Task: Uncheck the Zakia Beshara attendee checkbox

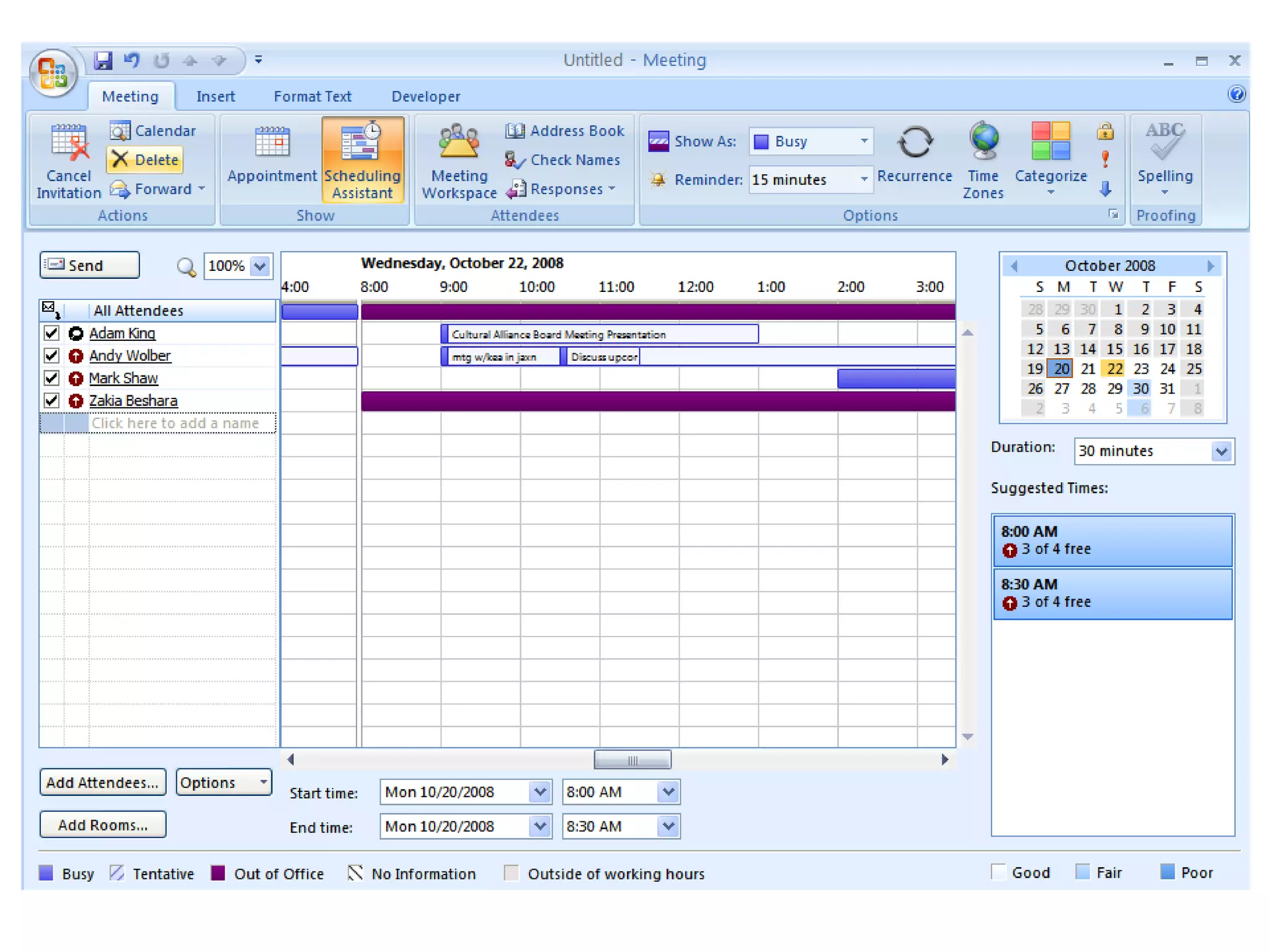Action: tap(51, 400)
